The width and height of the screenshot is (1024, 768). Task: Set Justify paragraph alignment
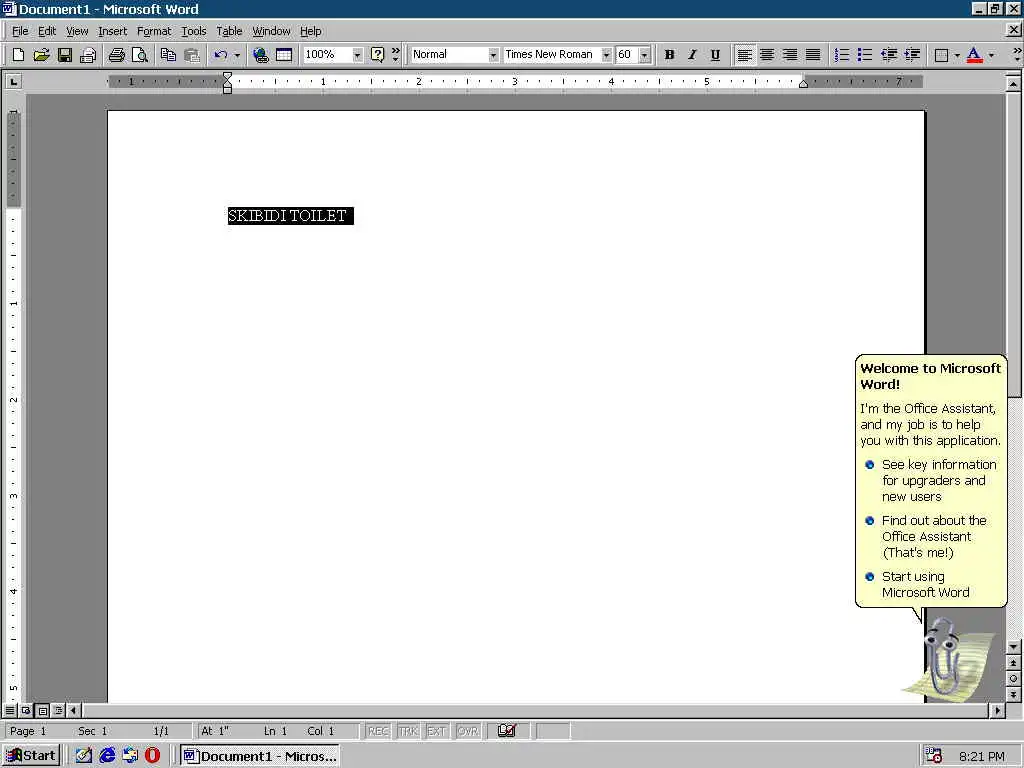point(813,55)
